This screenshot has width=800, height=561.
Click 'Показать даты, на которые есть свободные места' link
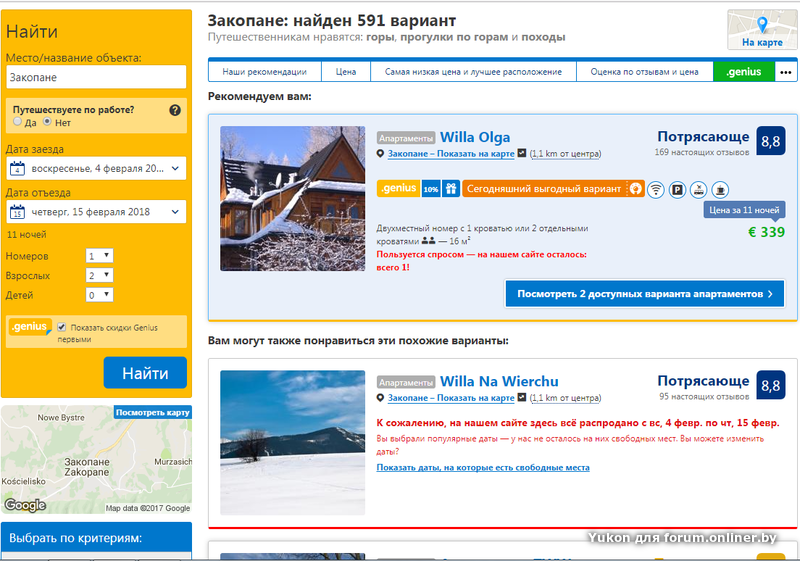[483, 468]
